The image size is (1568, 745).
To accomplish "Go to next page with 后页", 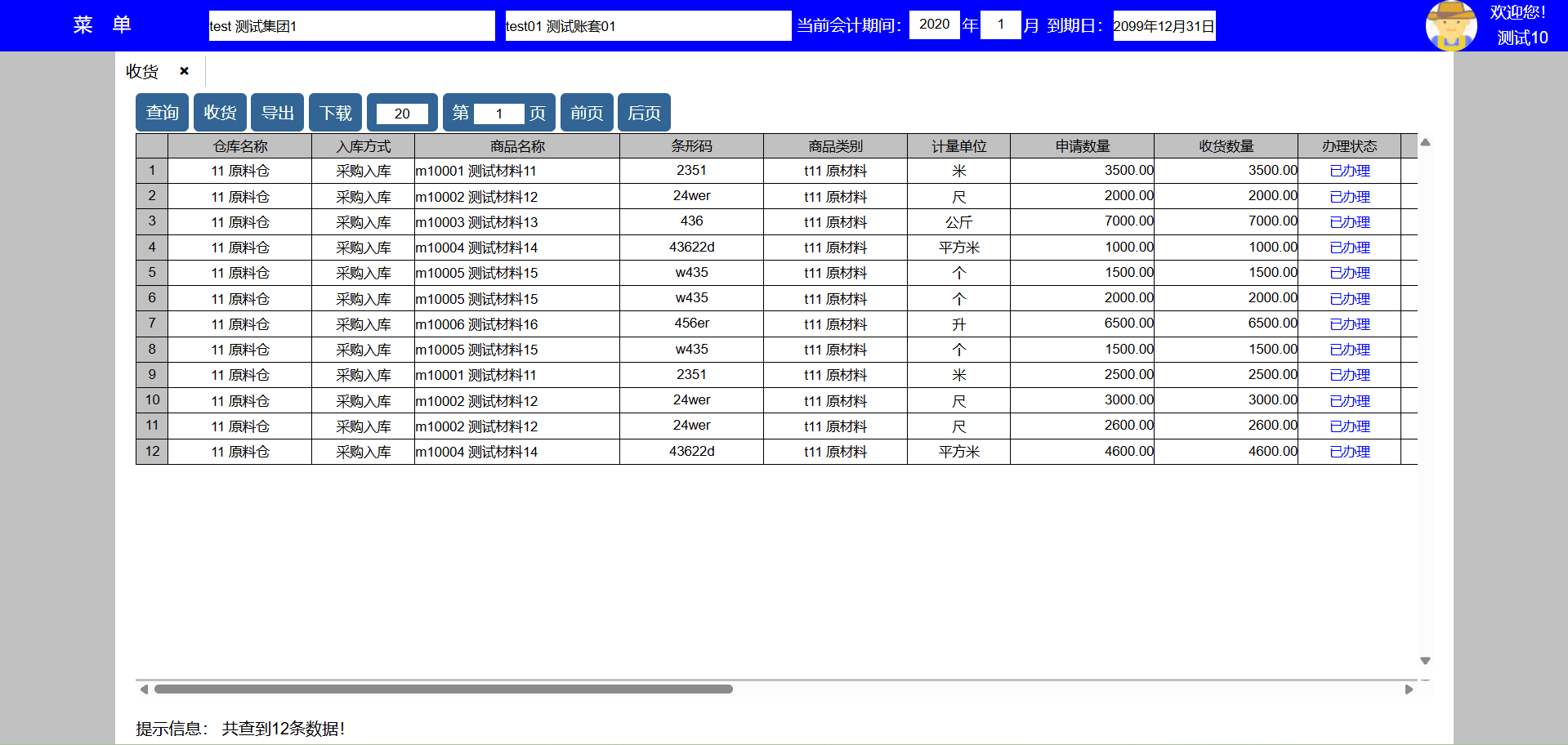I will (x=644, y=113).
